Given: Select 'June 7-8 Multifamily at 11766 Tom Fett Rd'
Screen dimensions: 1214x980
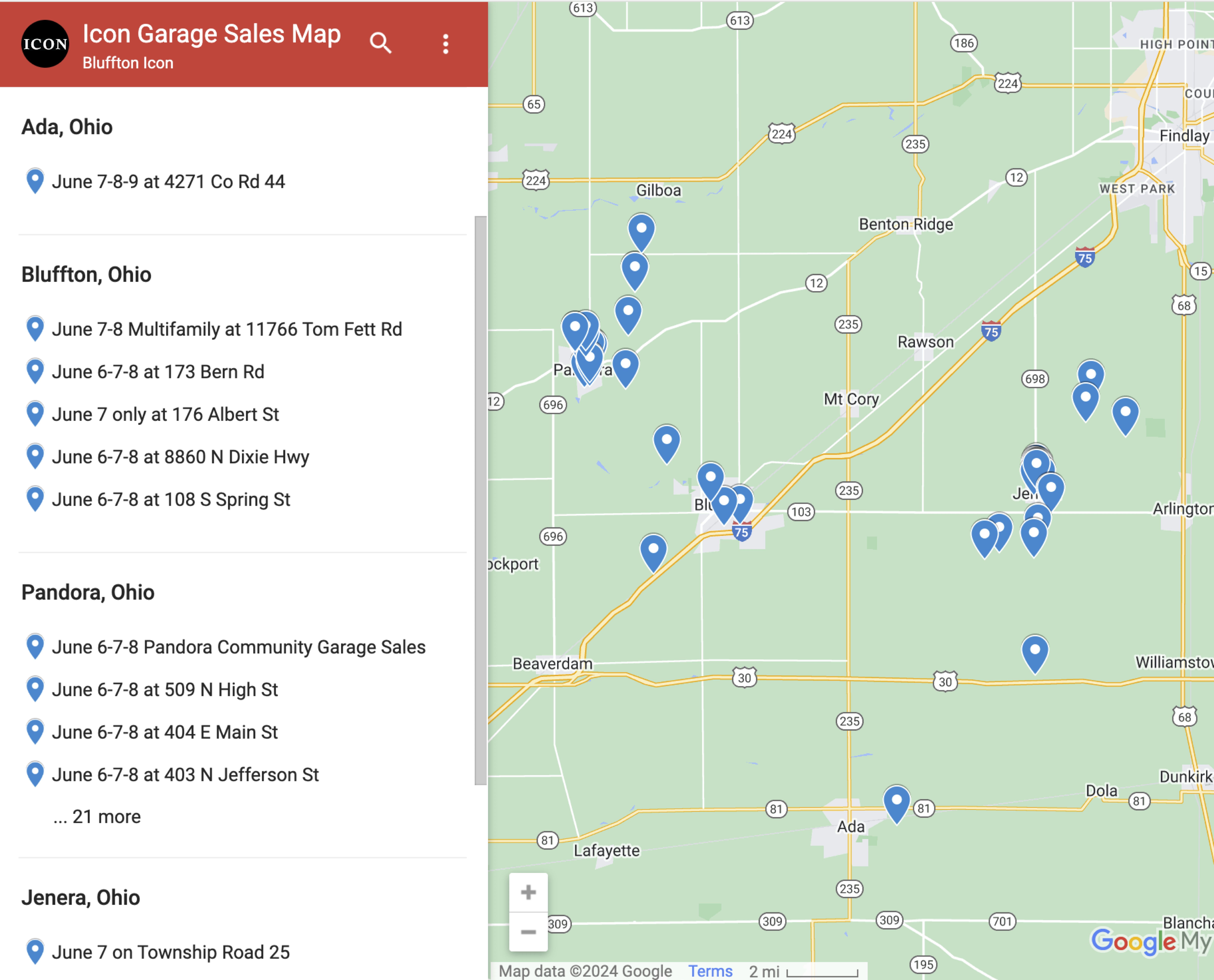Looking at the screenshot, I should click(227, 329).
